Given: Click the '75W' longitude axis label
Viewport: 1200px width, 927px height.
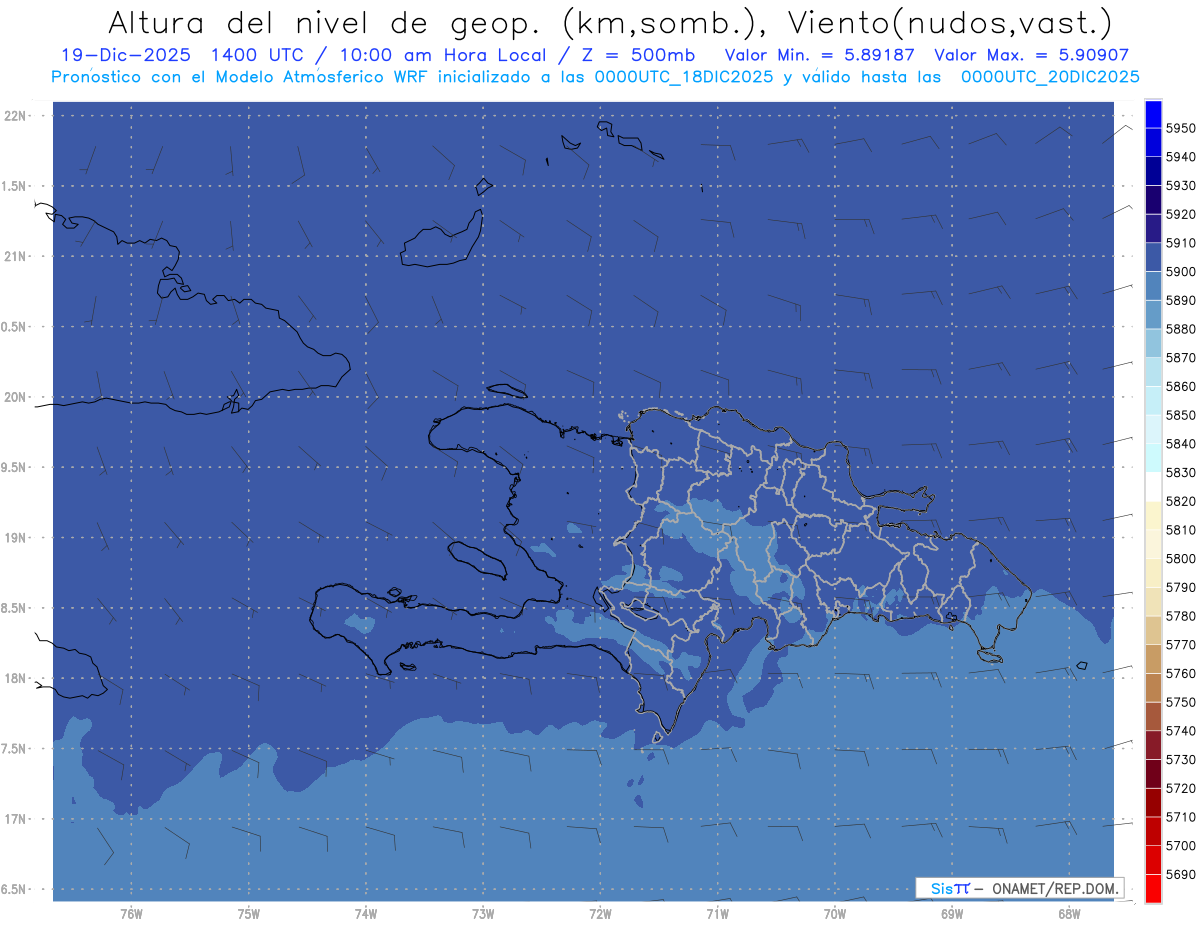Looking at the screenshot, I should click(248, 913).
